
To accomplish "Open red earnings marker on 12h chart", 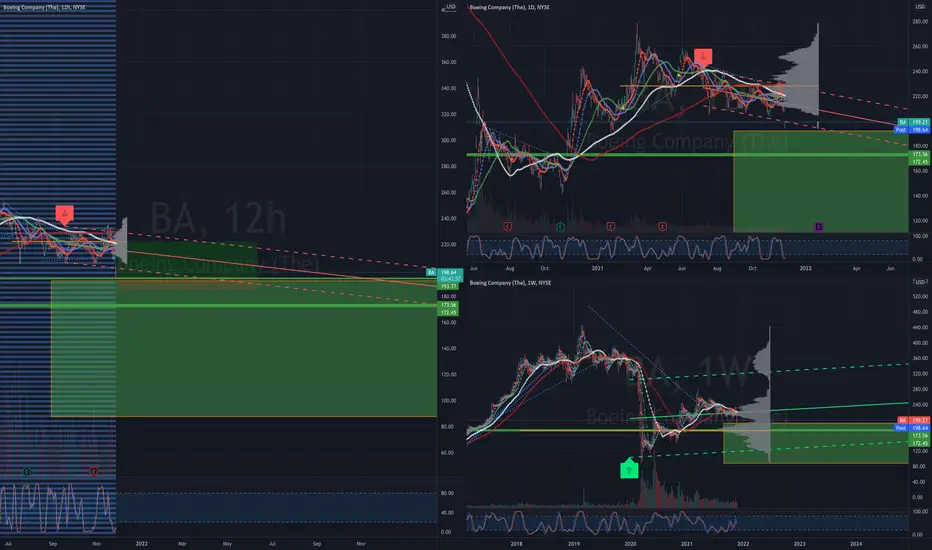I will (x=94, y=471).
